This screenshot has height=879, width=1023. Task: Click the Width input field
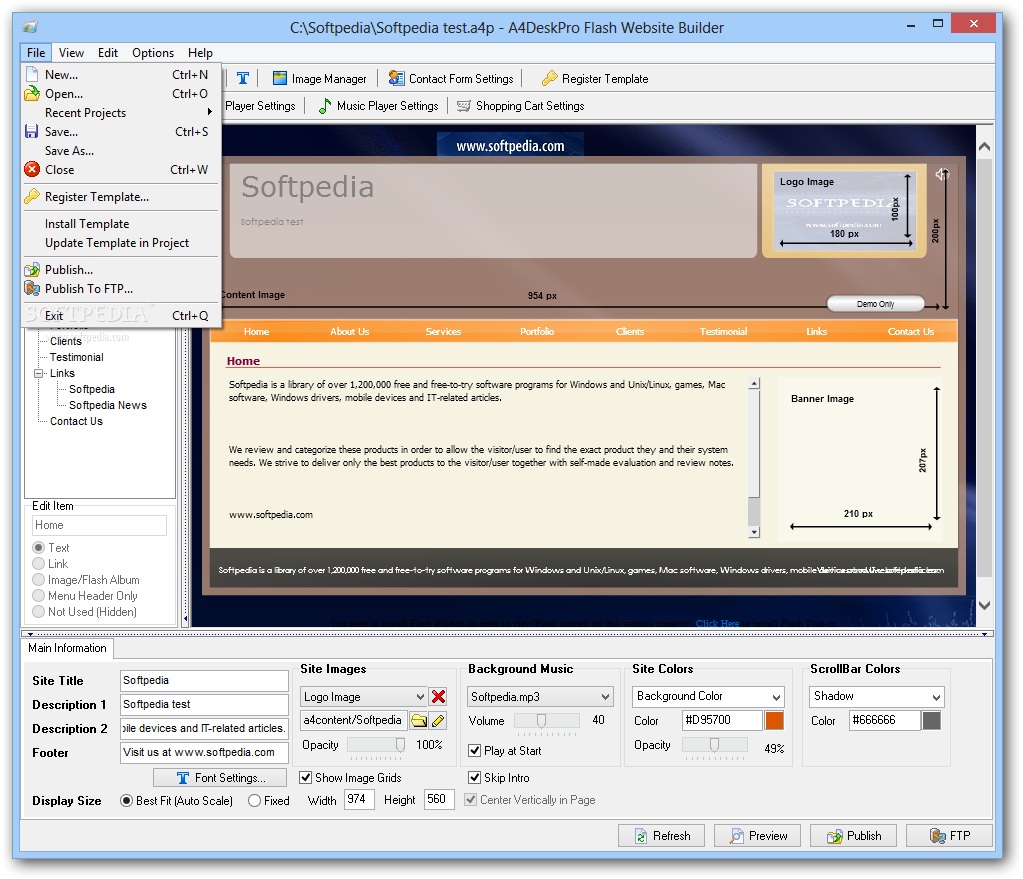359,799
